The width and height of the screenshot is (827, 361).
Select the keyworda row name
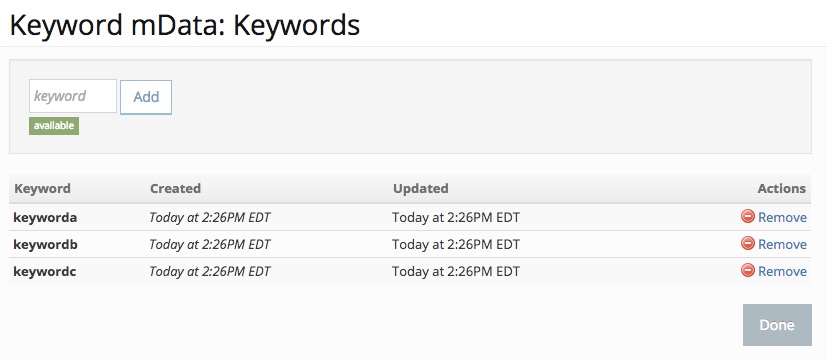coord(45,217)
